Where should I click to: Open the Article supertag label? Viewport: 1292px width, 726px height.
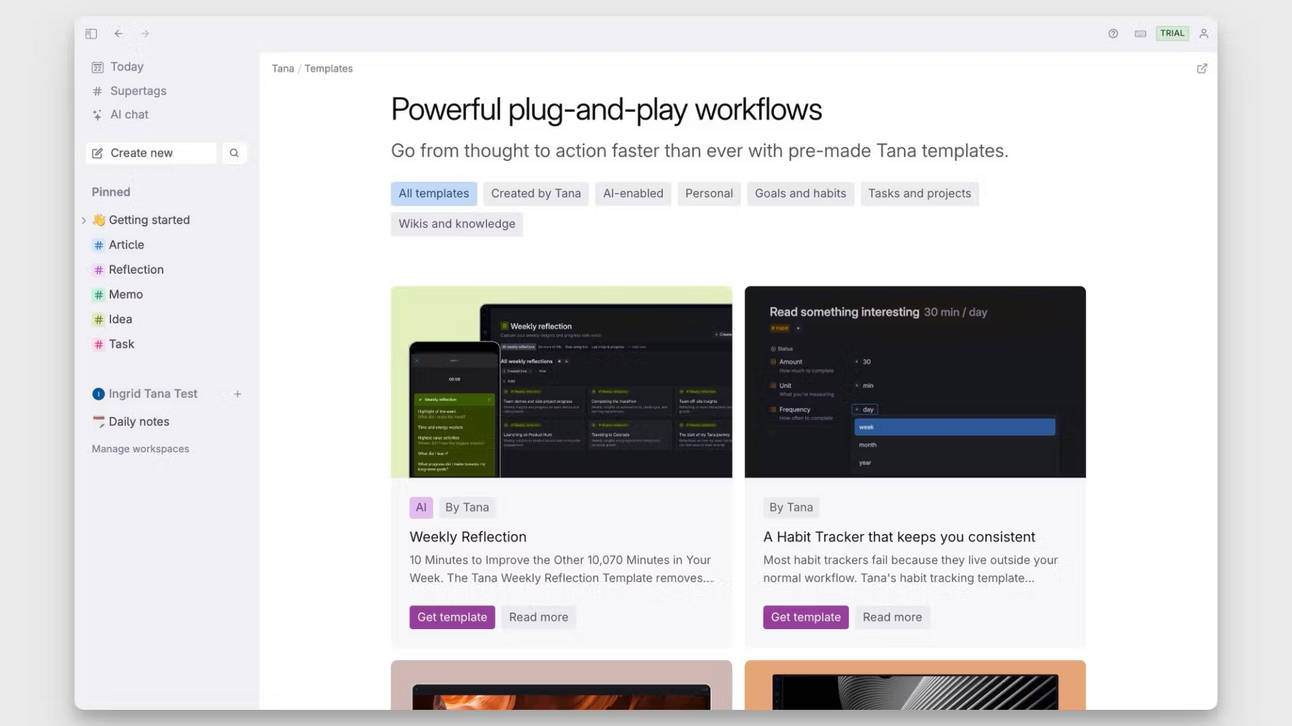point(126,245)
